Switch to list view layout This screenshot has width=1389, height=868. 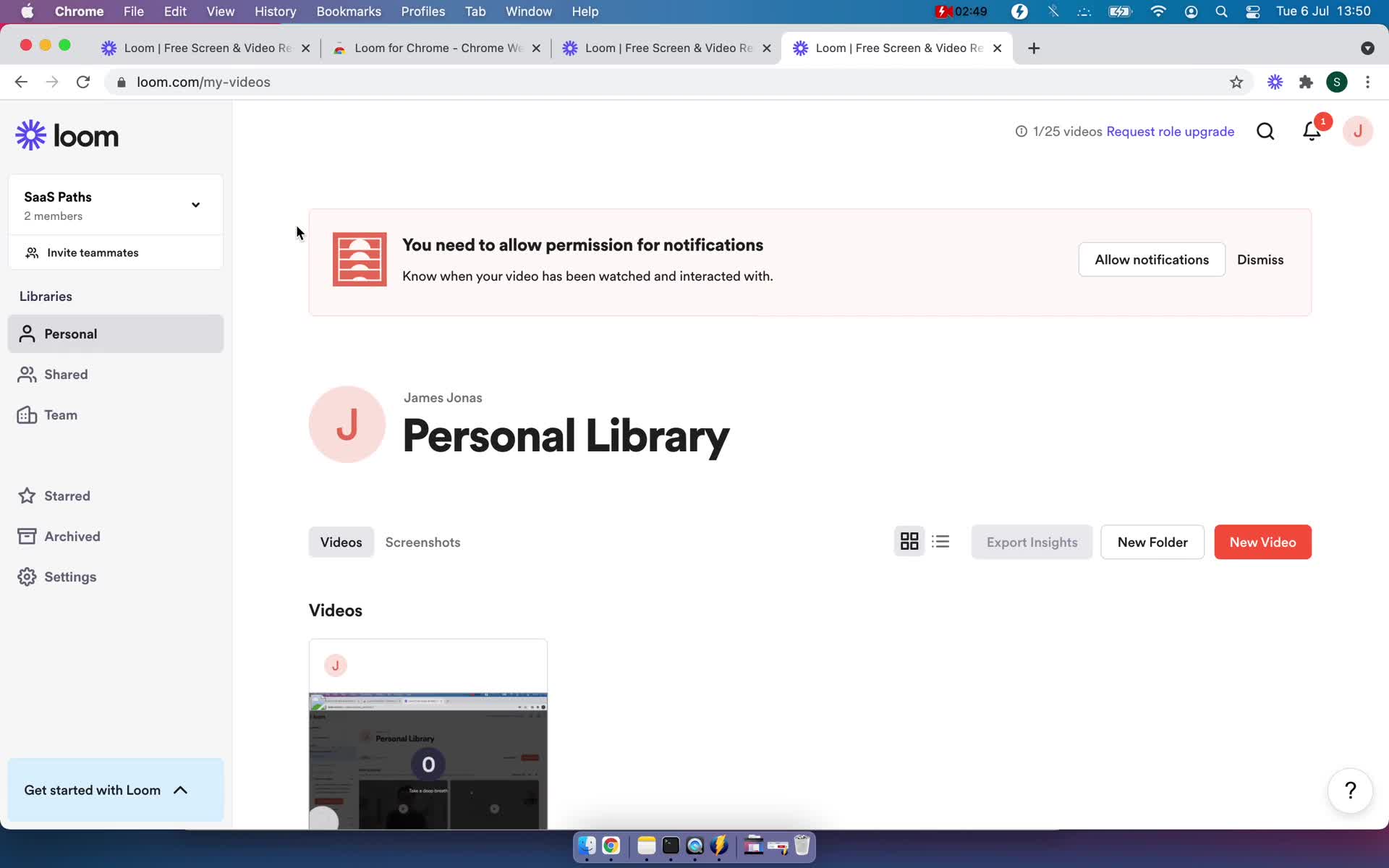[x=940, y=542]
